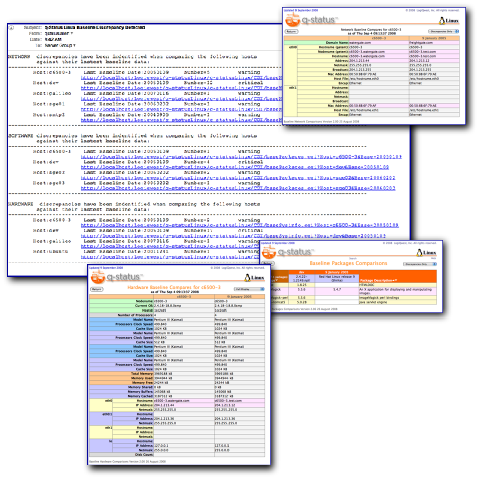Click the q-status logo in the Network Baseline window
Screen dimensions: 478x478
(311, 20)
